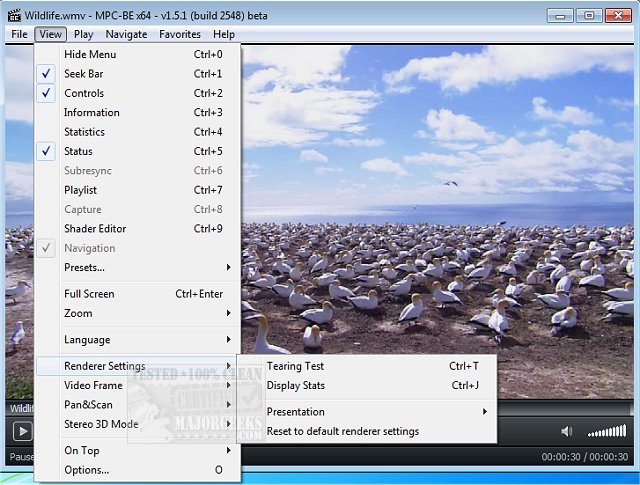
Task: Open the Favorites menu
Action: point(180,34)
